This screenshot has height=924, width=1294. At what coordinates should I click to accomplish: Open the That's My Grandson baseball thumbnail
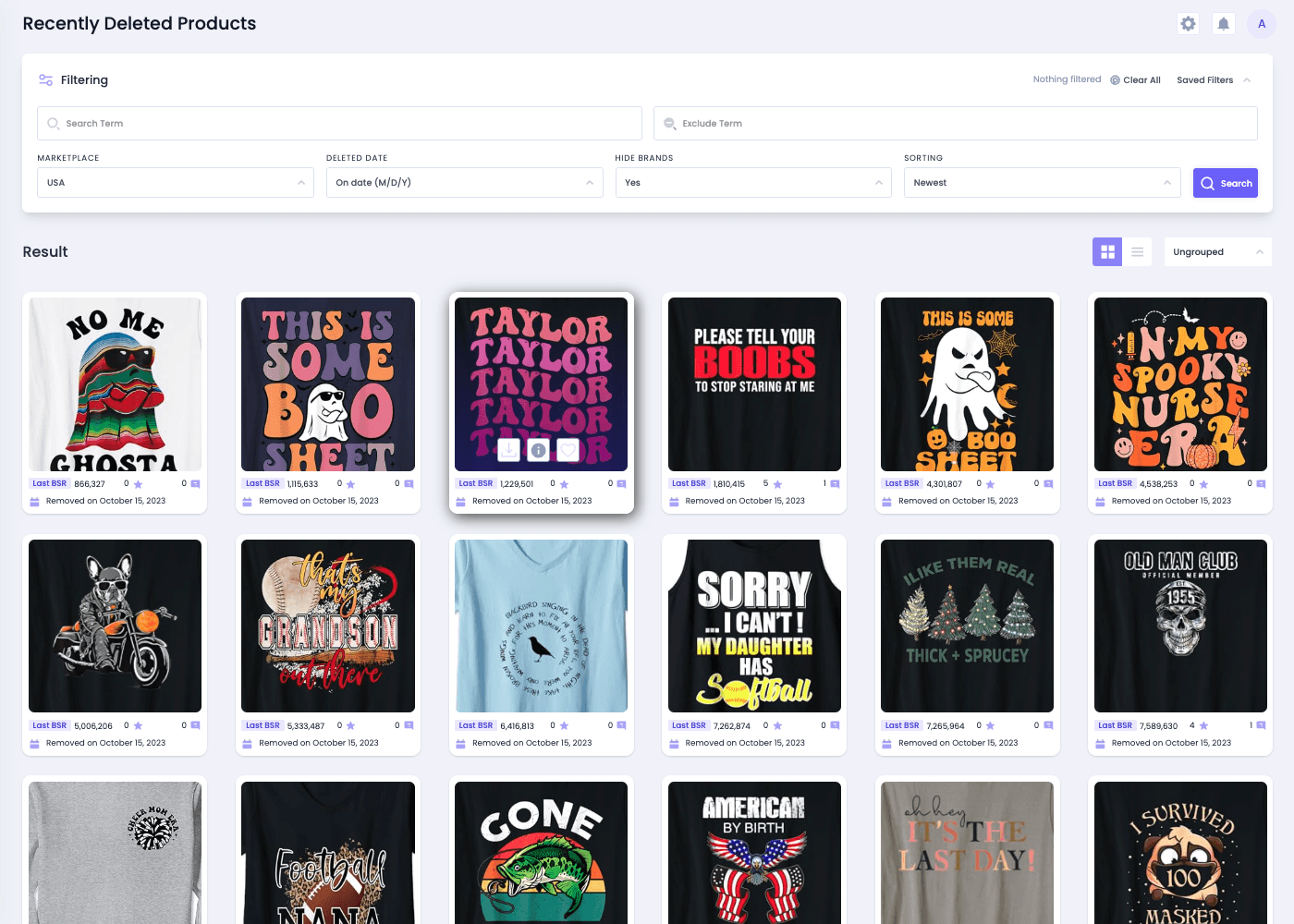328,626
